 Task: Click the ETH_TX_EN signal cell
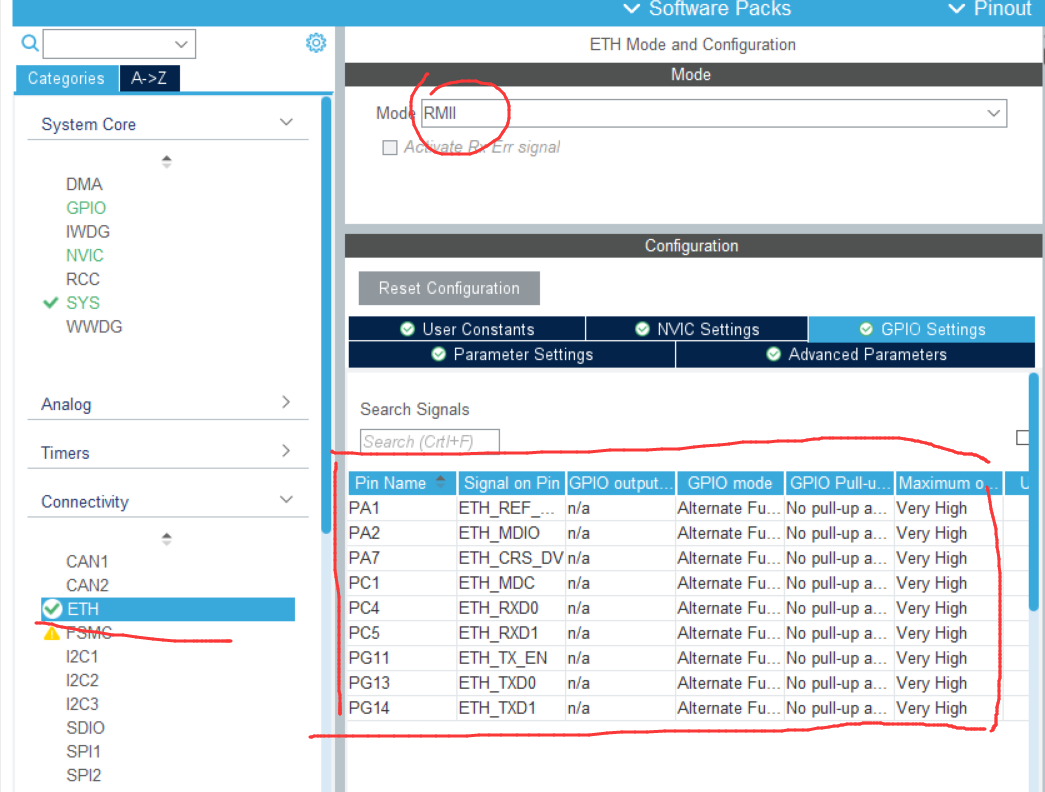(511, 658)
